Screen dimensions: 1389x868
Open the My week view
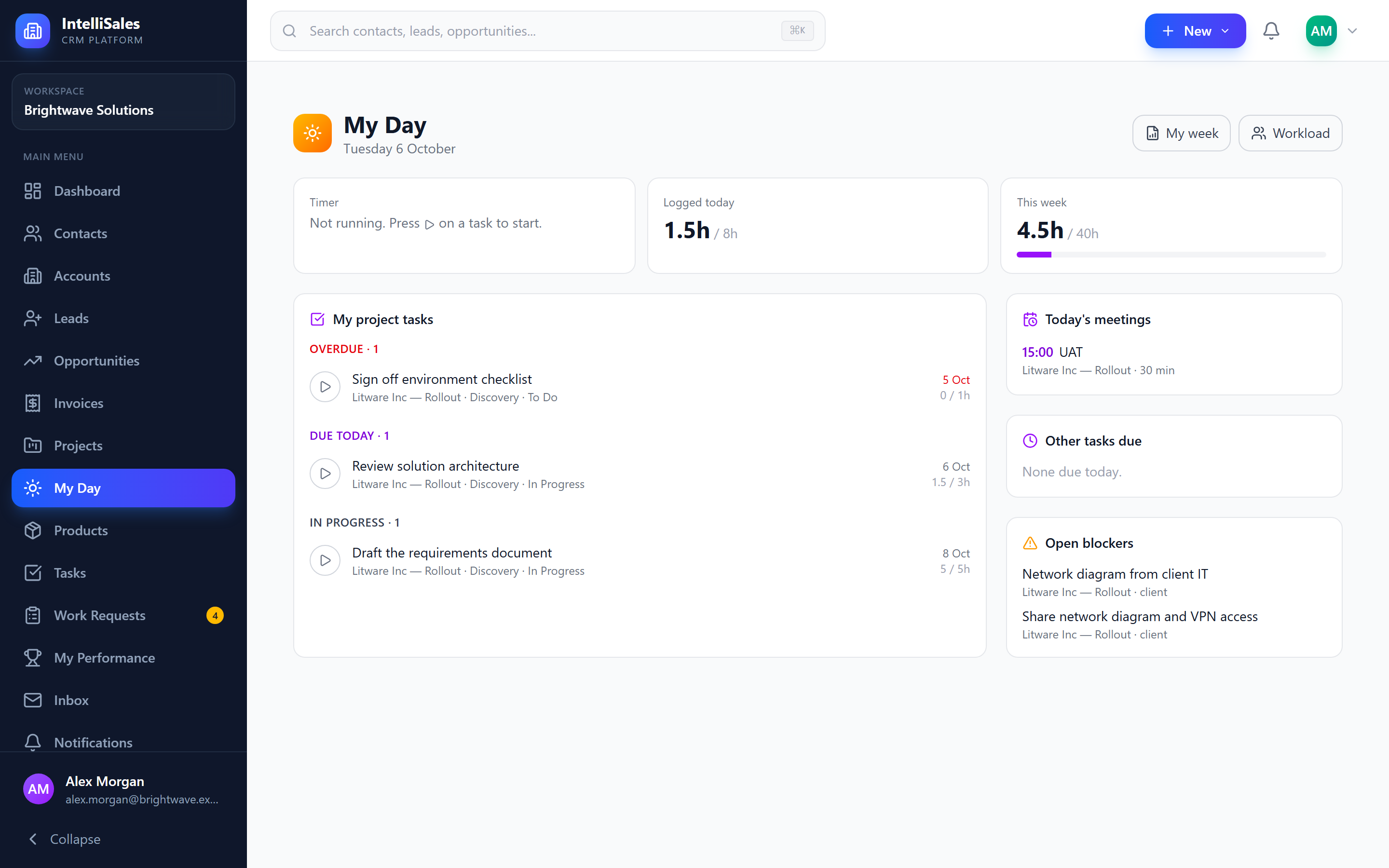tap(1181, 133)
